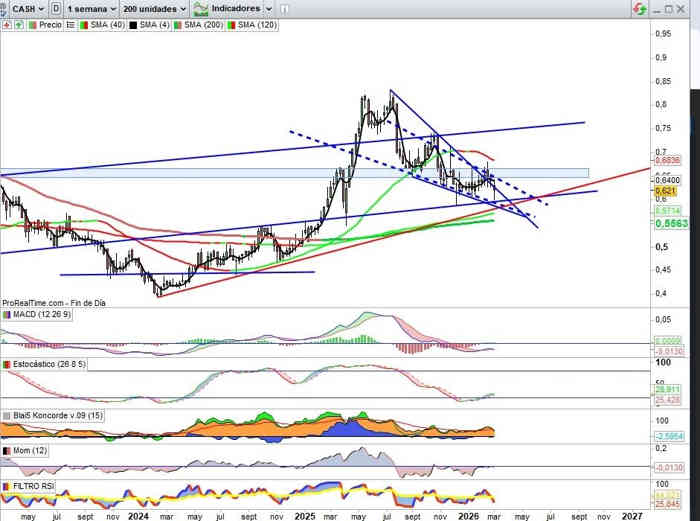Click the red-green refresh sync icon
Screen dimensions: 700x521
638,8
